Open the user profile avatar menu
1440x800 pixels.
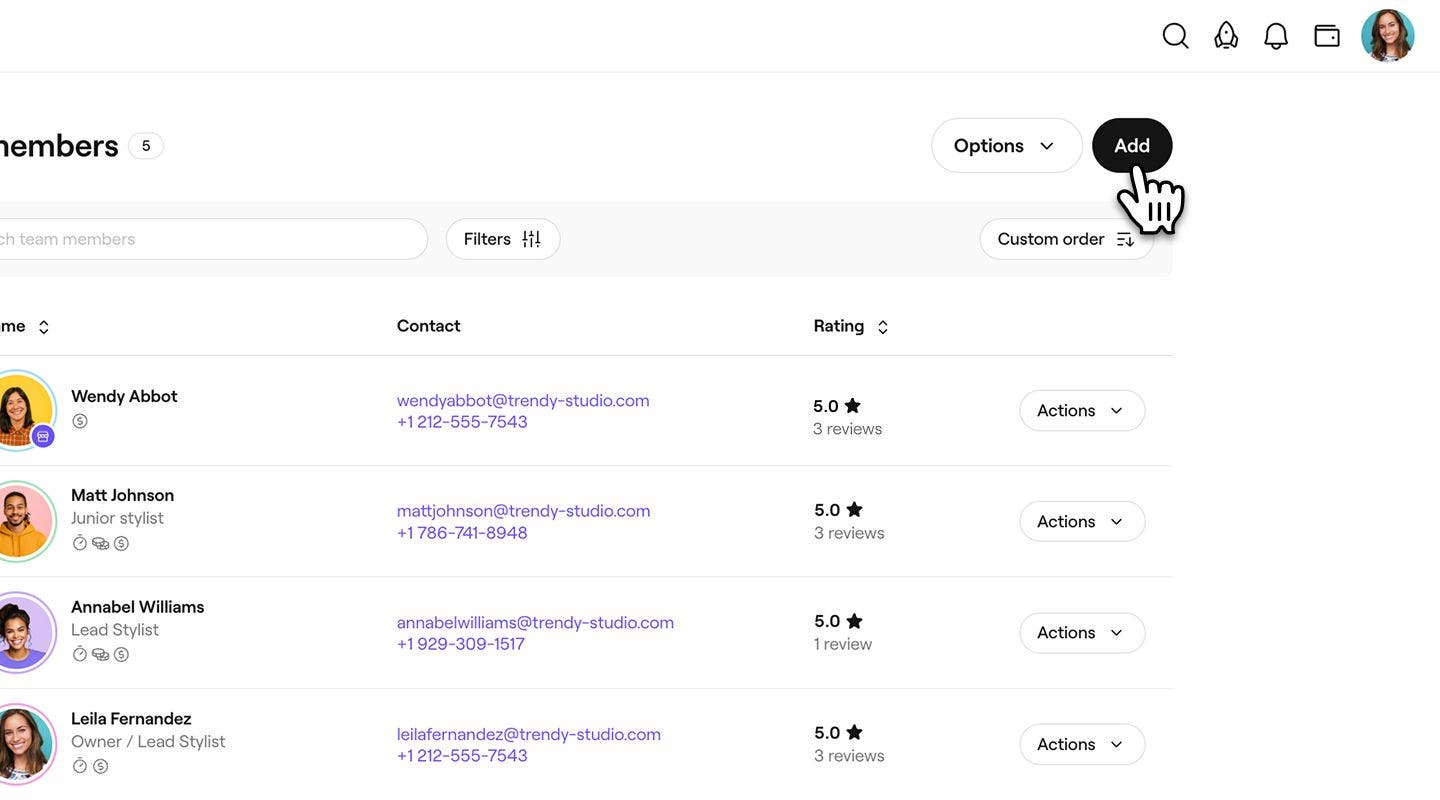tap(1387, 36)
